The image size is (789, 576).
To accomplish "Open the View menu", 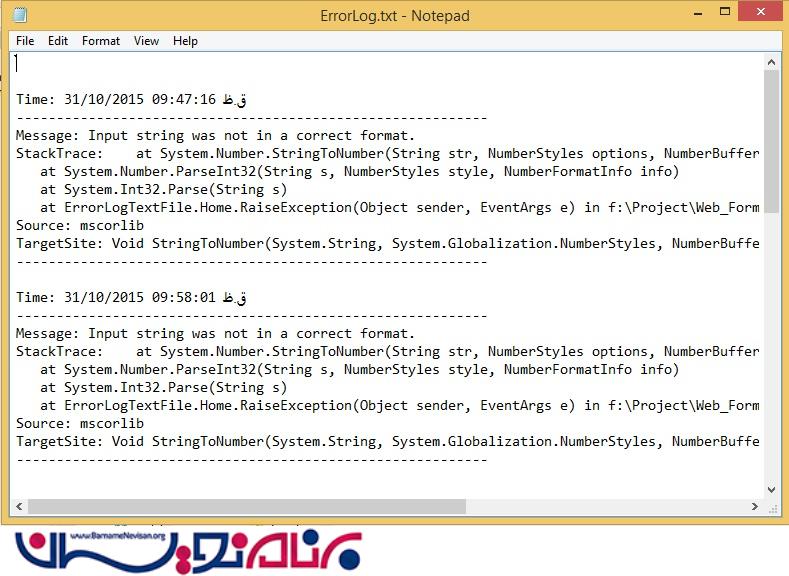I will pyautogui.click(x=147, y=41).
